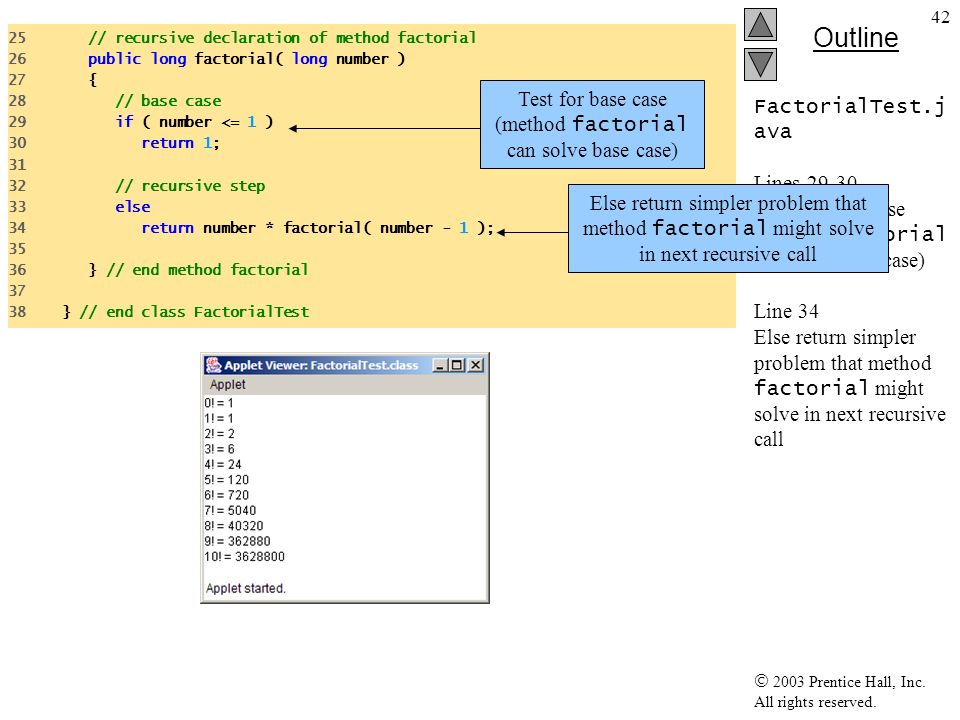Click 'Line 34' heading in outline

coord(786,311)
